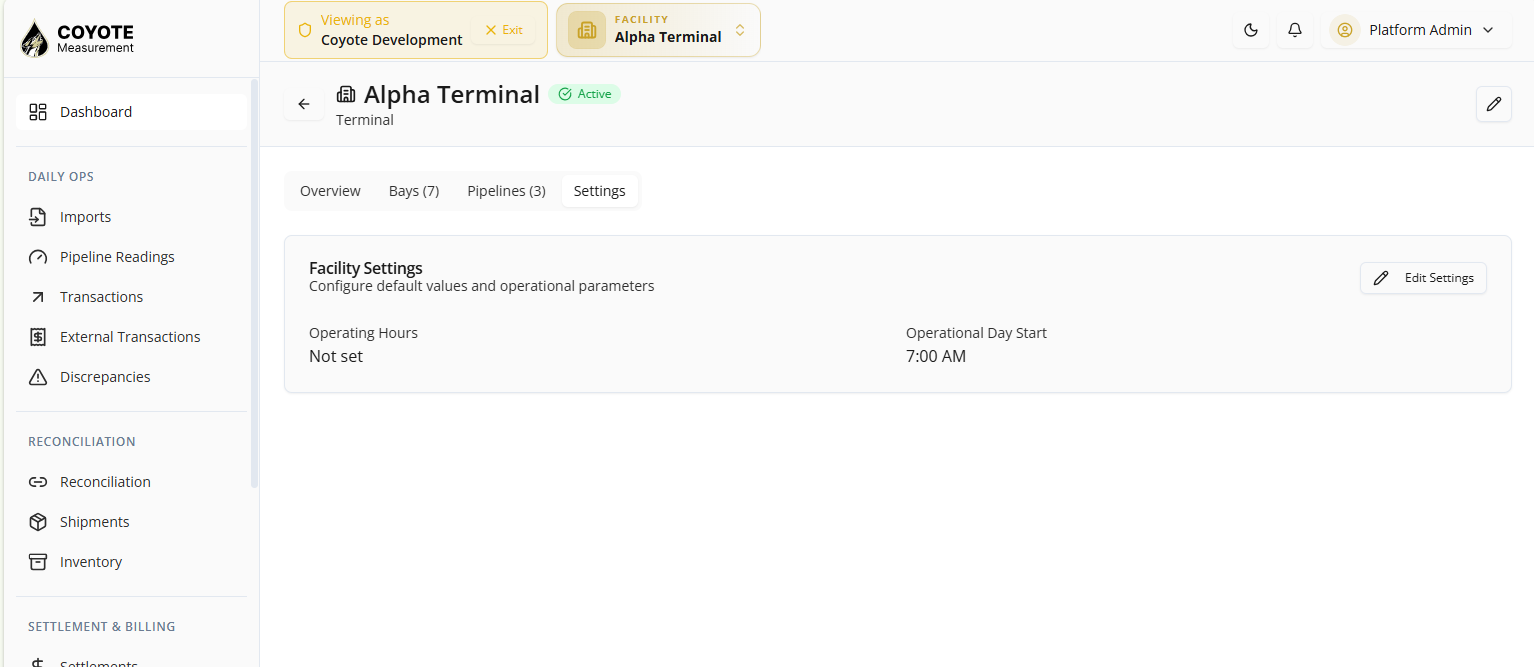Click the Operating Hours value Not set

pyautogui.click(x=336, y=356)
